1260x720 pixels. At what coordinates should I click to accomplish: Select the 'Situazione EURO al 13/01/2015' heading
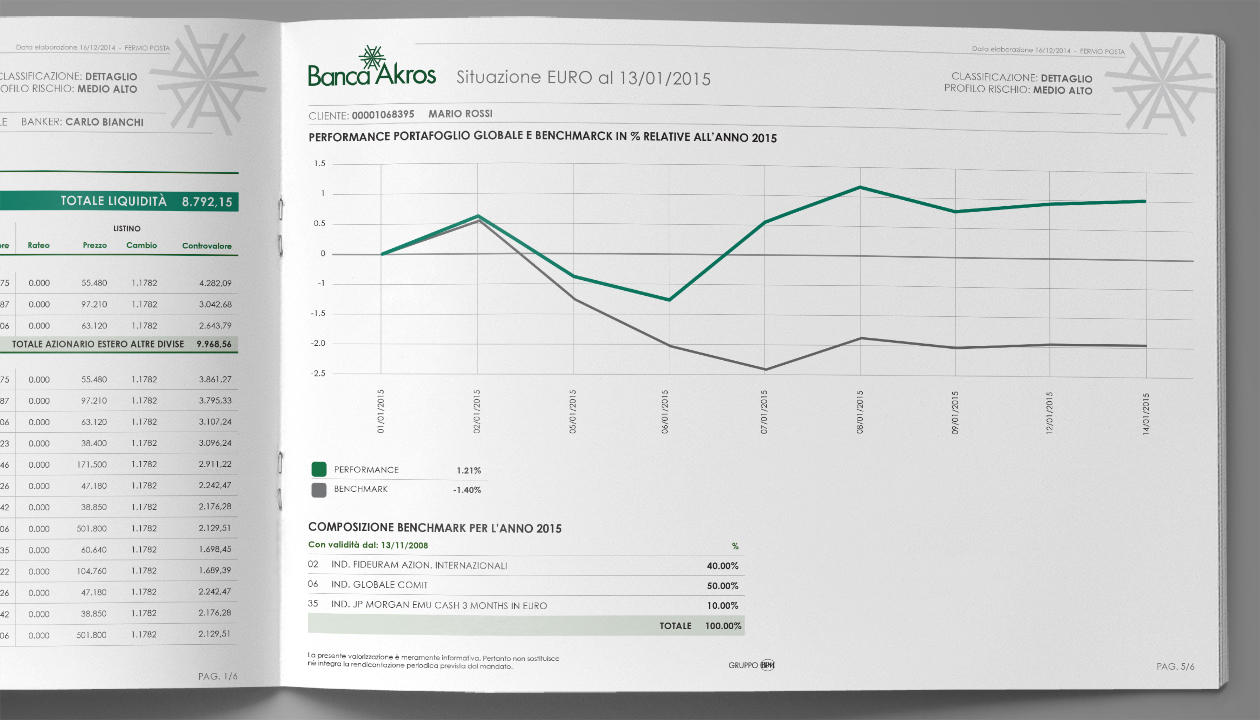tap(583, 78)
